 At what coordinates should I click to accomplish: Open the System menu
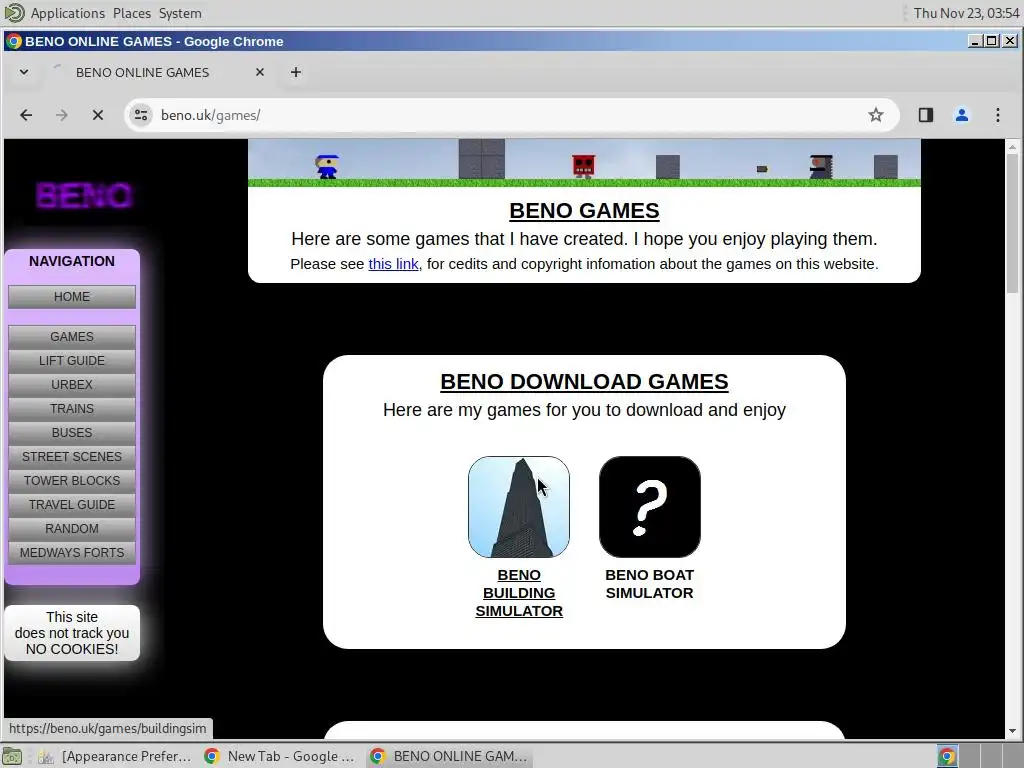[x=180, y=13]
